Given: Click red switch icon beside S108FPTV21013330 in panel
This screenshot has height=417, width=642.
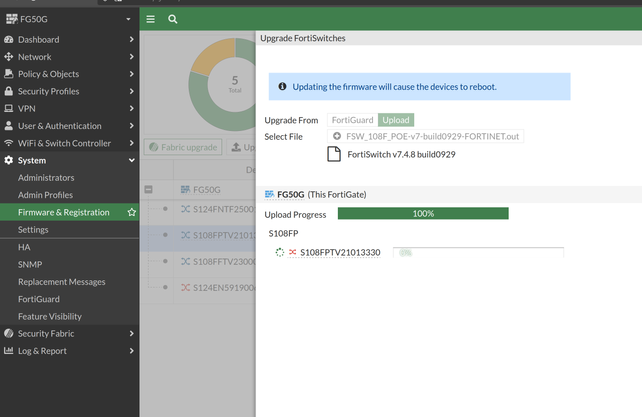Looking at the screenshot, I should tap(292, 252).
